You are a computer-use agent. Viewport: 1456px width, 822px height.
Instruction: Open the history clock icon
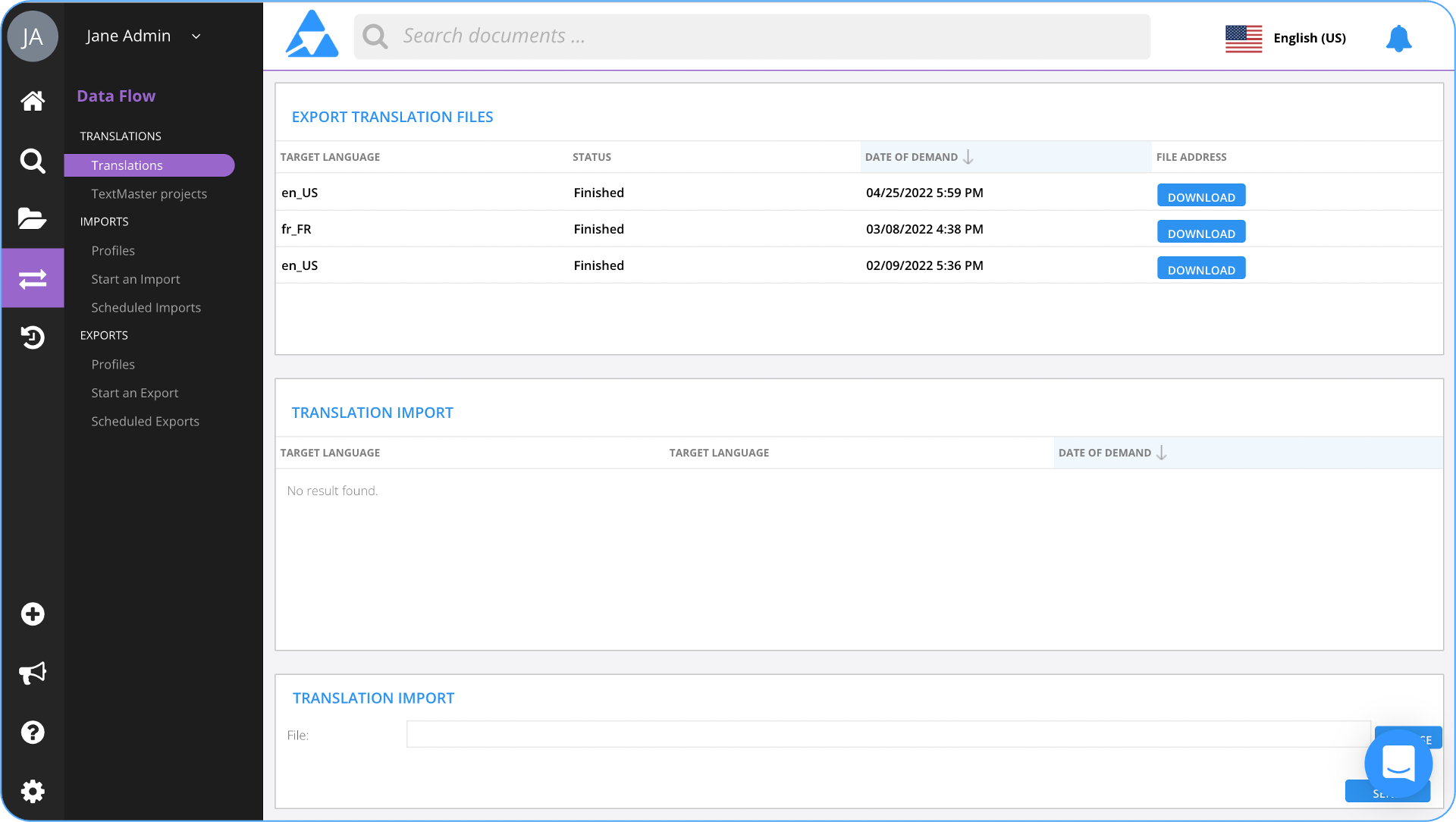(33, 337)
